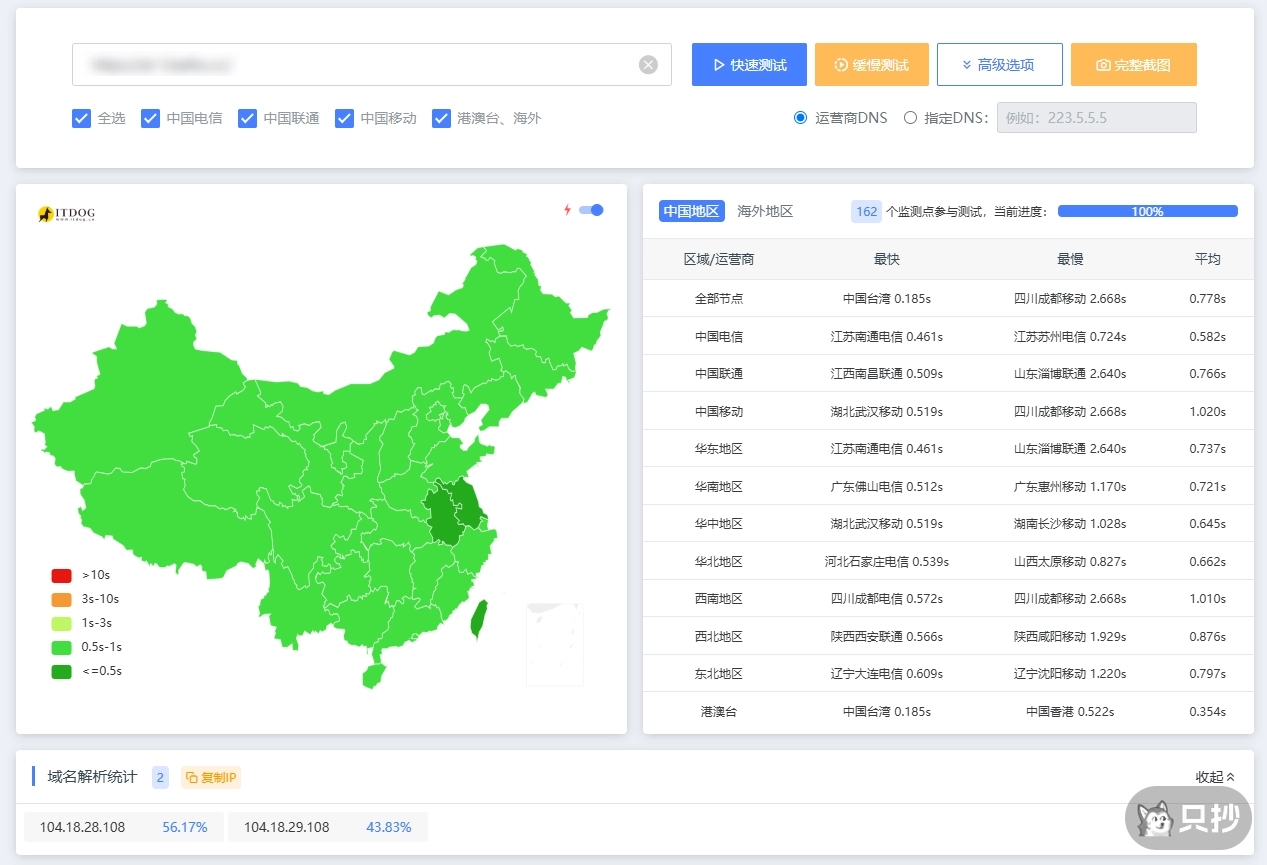Viewport: 1267px width, 865px height.
Task: Select the 指定DNS radio button
Action: (910, 117)
